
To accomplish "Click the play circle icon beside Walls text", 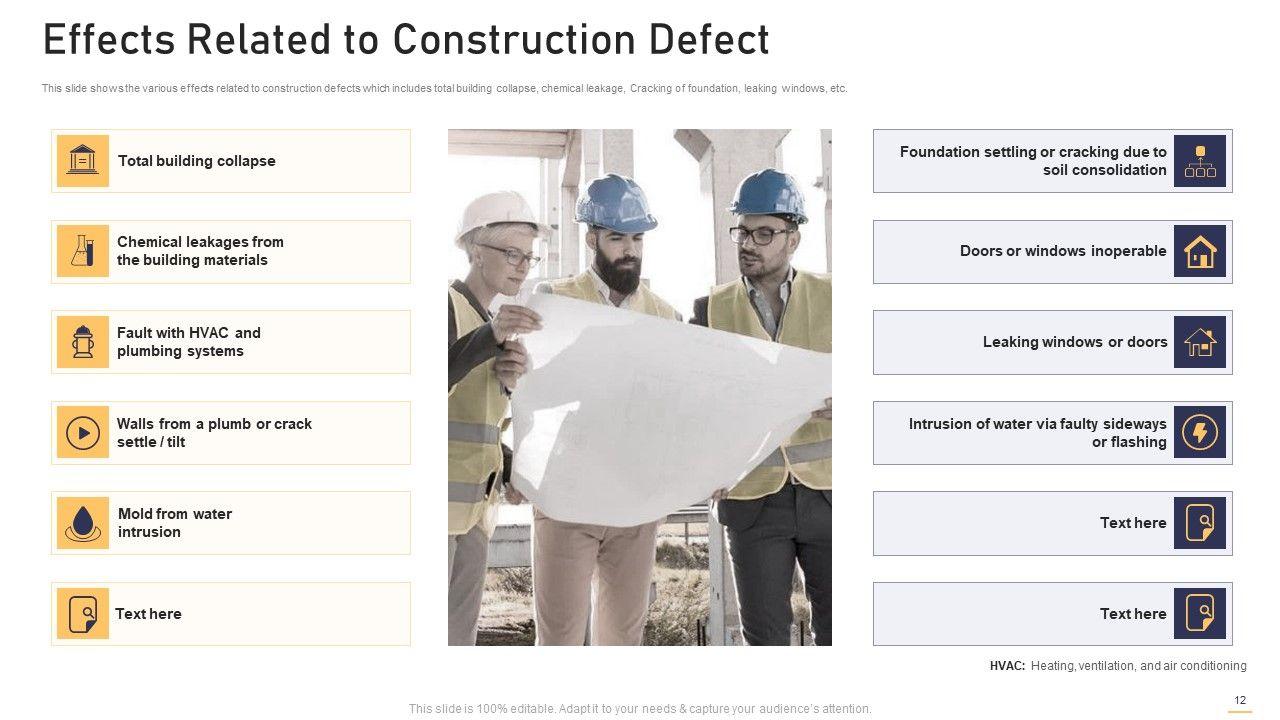I will tap(82, 433).
